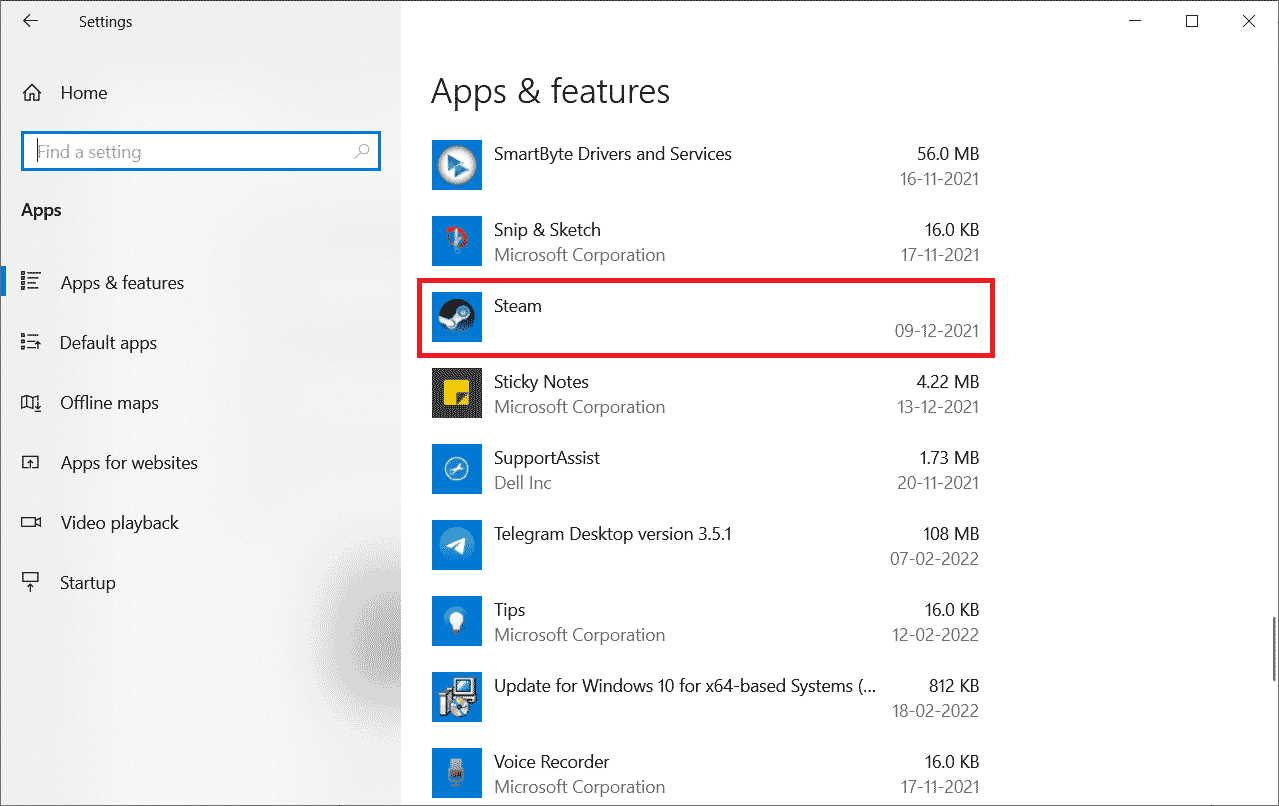
Task: Click the Update for Windows 10 icon
Action: tap(457, 697)
